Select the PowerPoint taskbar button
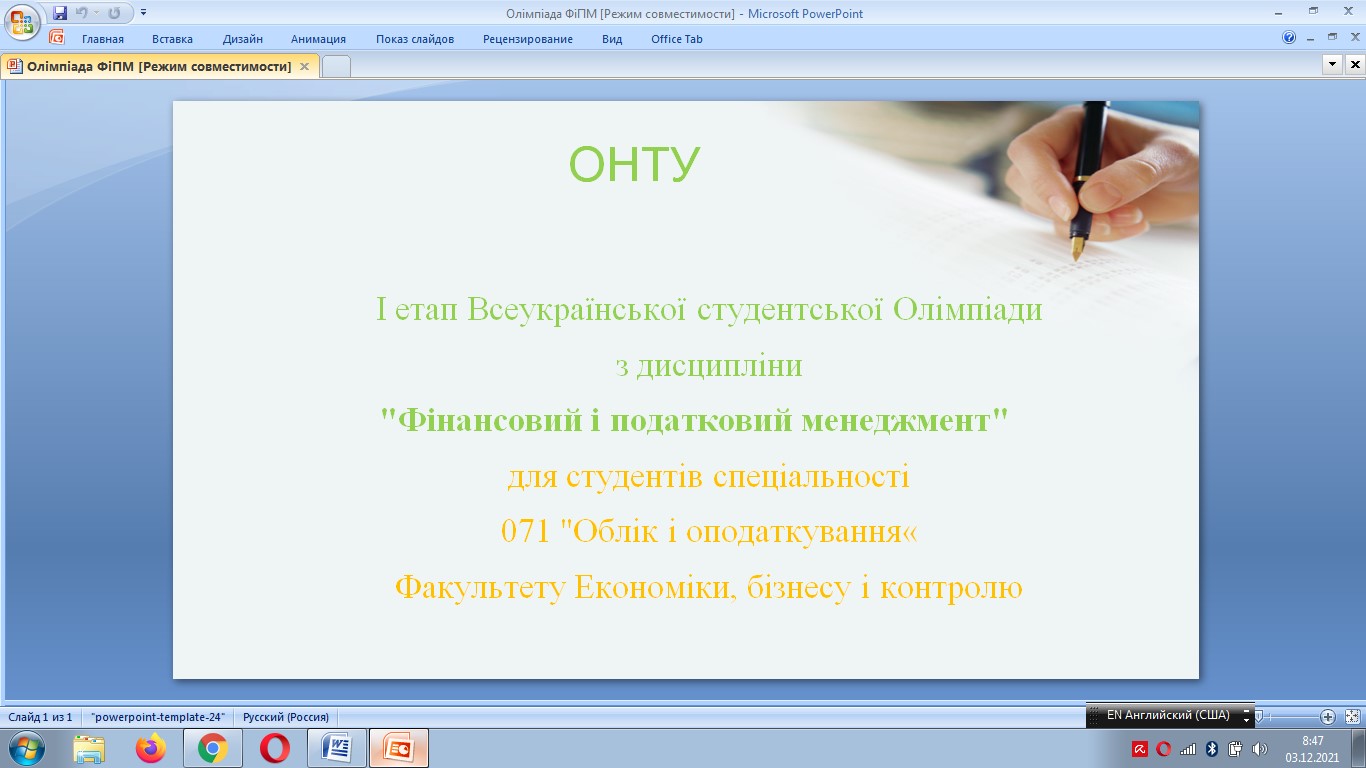1366x768 pixels. [x=399, y=748]
